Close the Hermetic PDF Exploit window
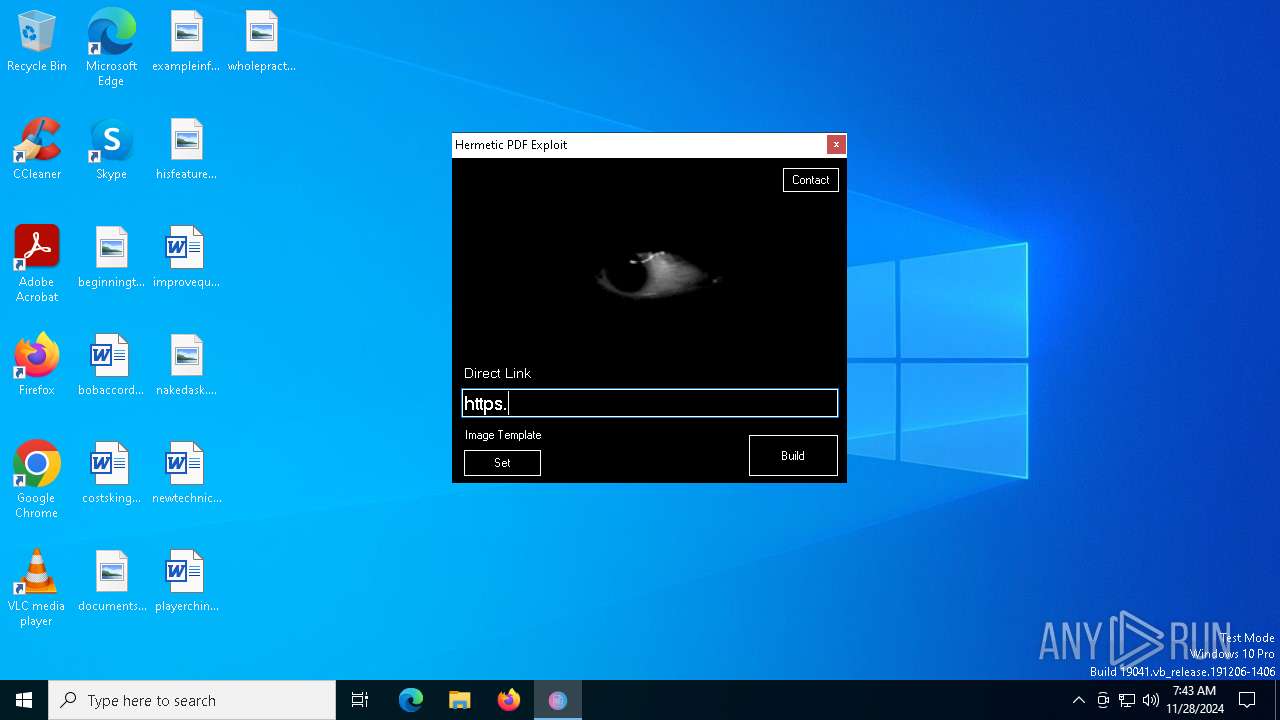The height and width of the screenshot is (720, 1280). 836,145
